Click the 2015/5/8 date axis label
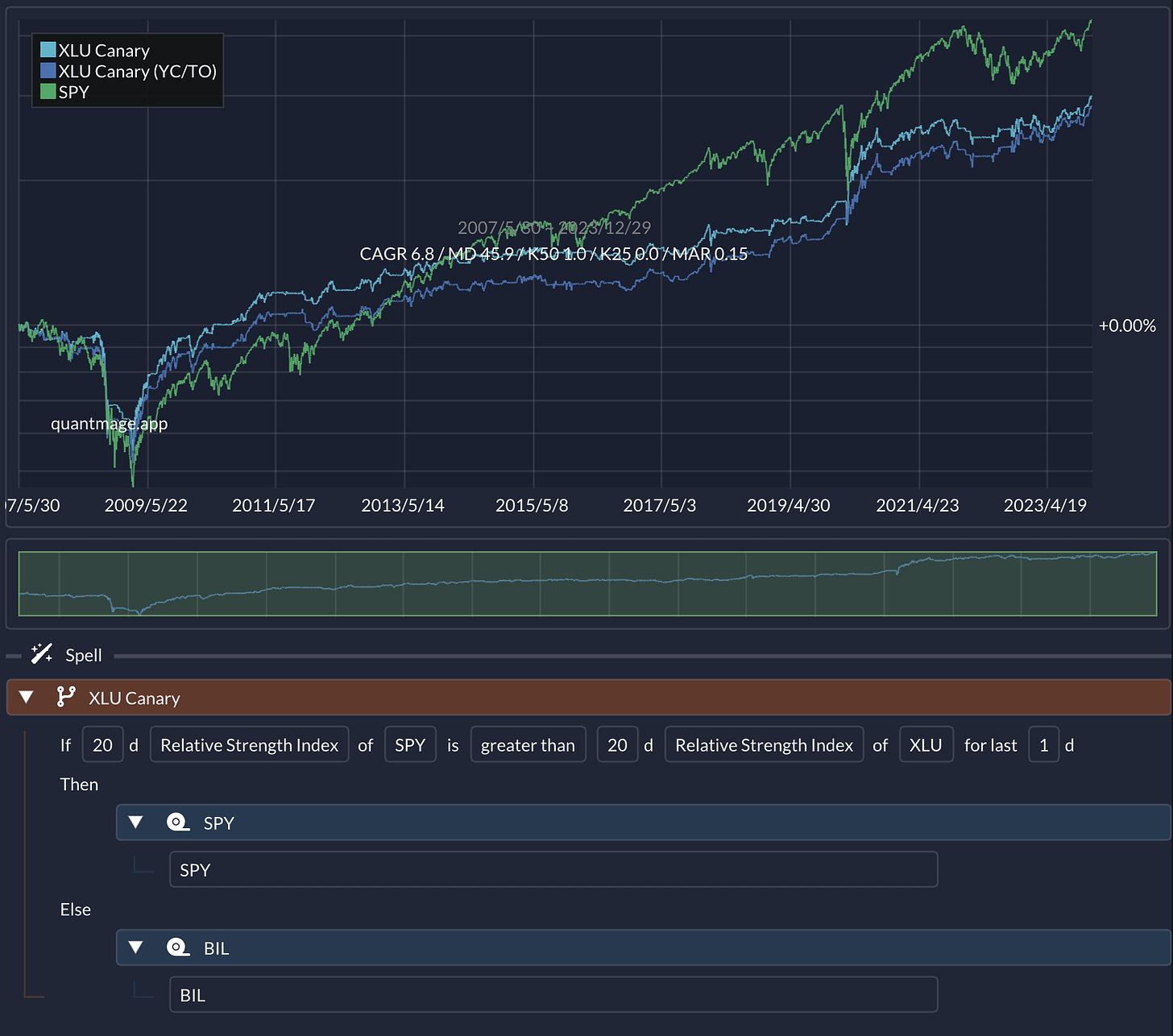 click(532, 505)
